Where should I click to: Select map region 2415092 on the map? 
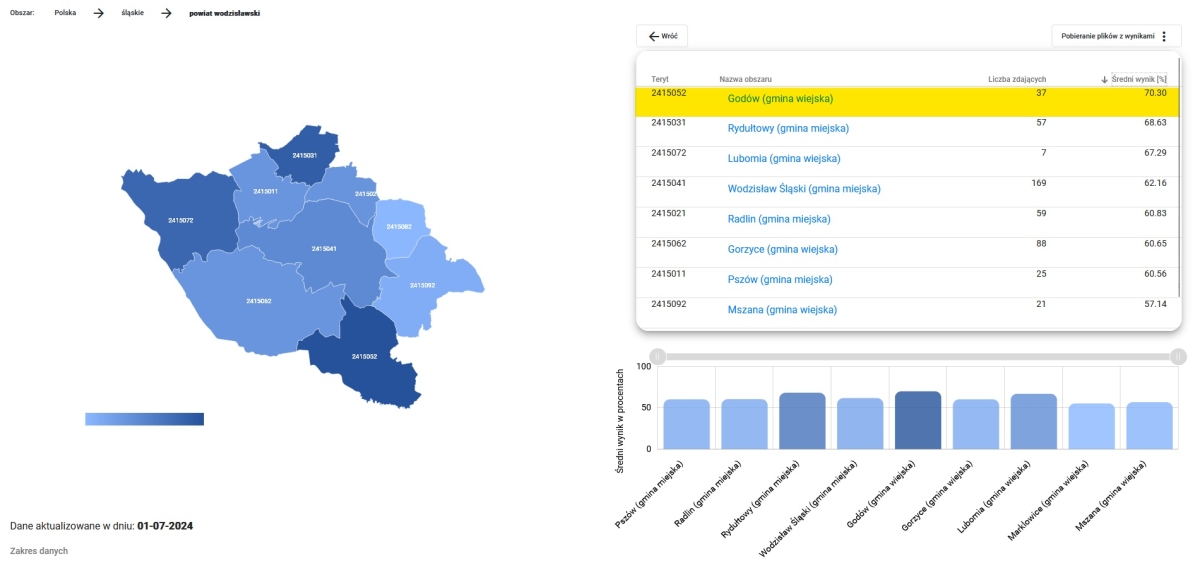pos(423,285)
